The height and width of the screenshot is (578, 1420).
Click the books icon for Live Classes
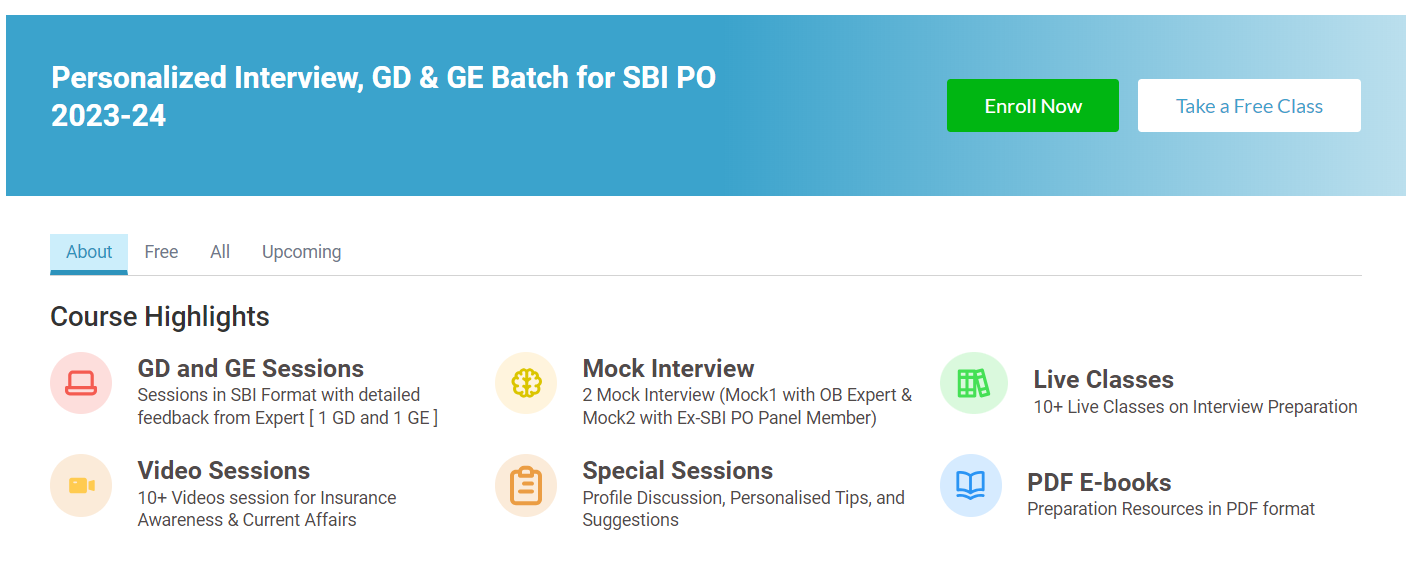pyautogui.click(x=972, y=383)
